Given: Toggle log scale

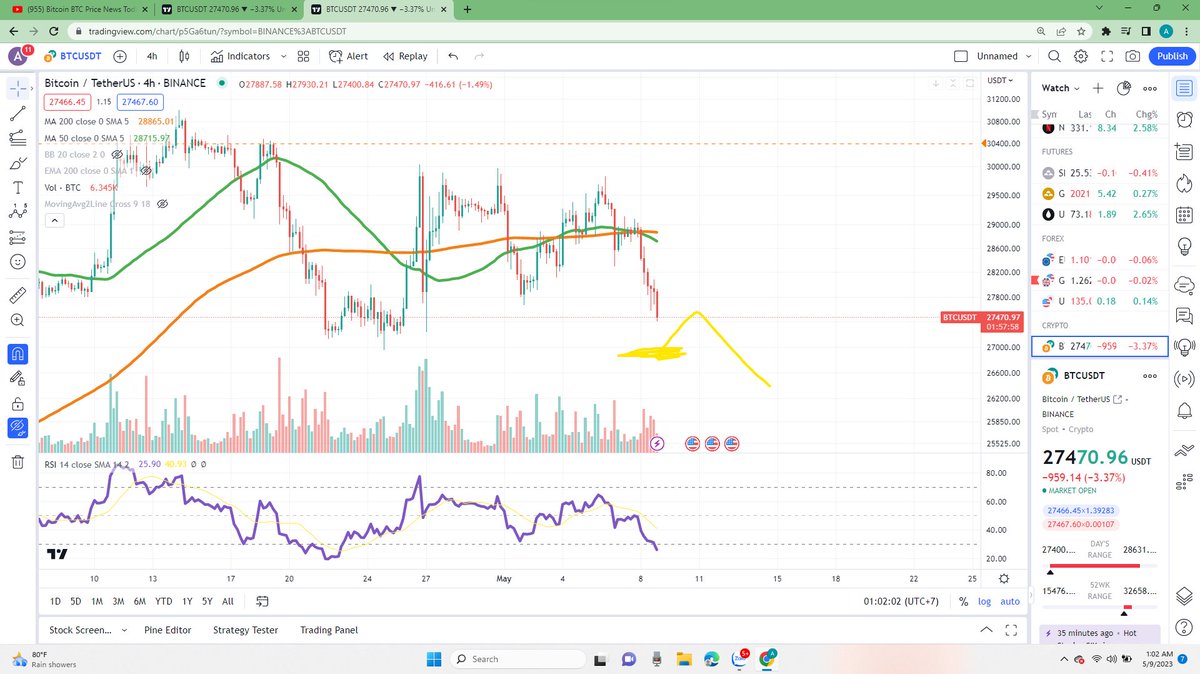Looking at the screenshot, I should pyautogui.click(x=985, y=601).
